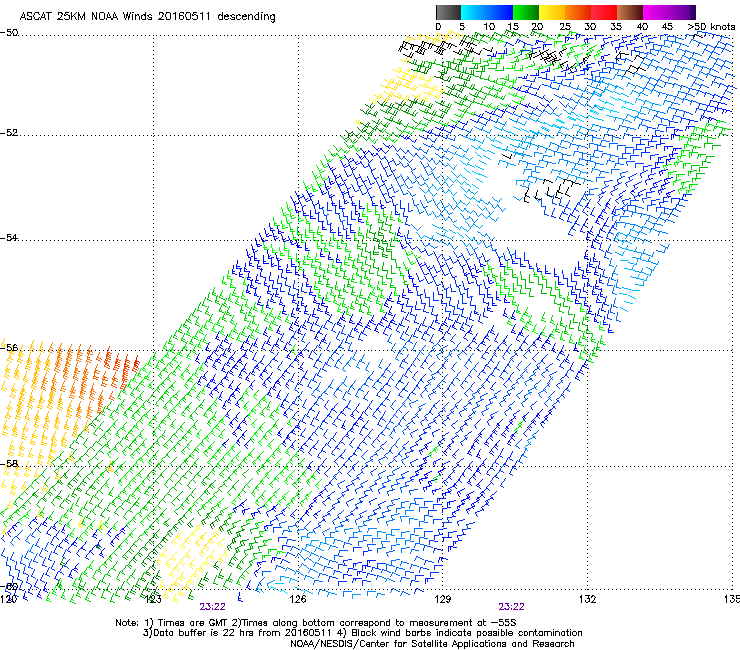Select the -58 latitude axis label
The image size is (740, 650).
[x=9, y=464]
